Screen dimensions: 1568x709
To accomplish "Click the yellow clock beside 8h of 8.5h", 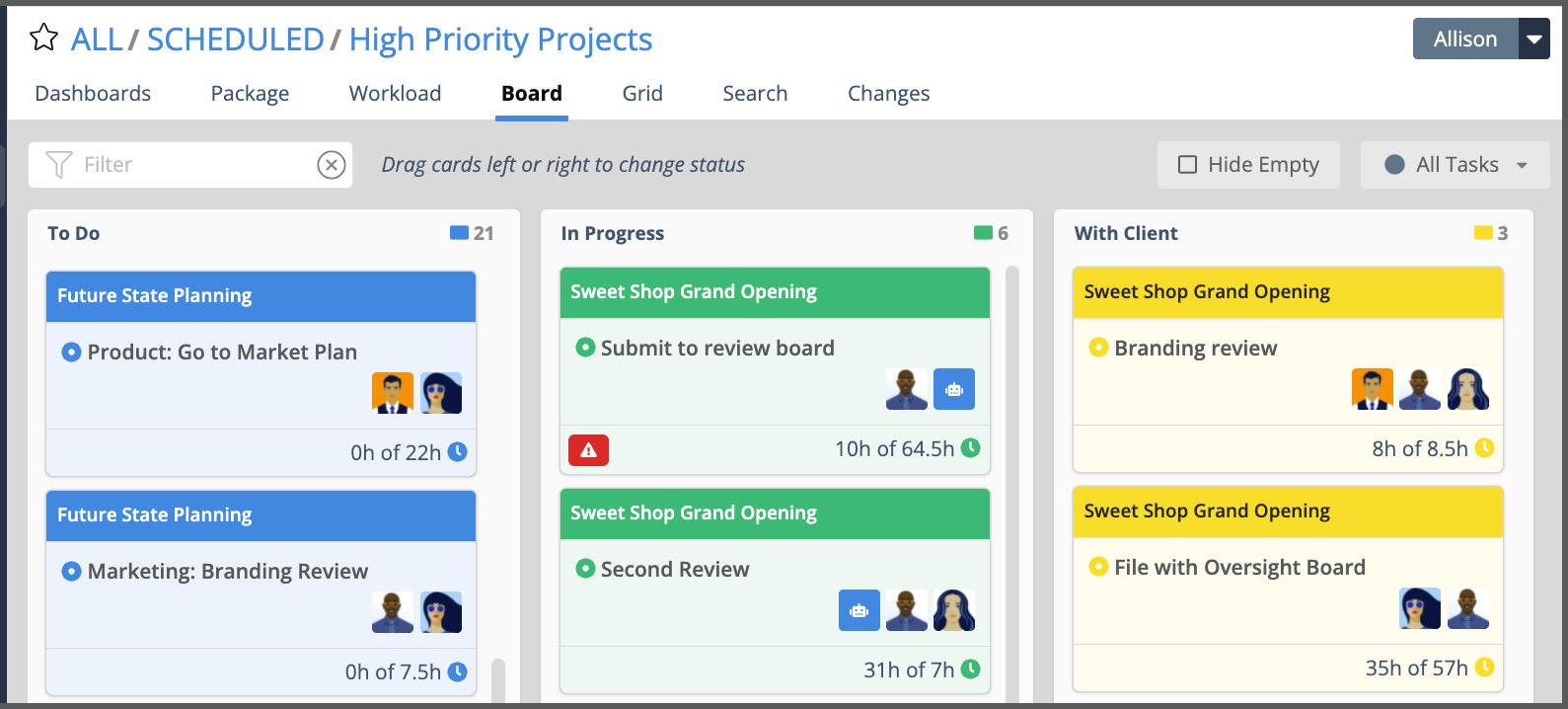I will tap(1484, 448).
